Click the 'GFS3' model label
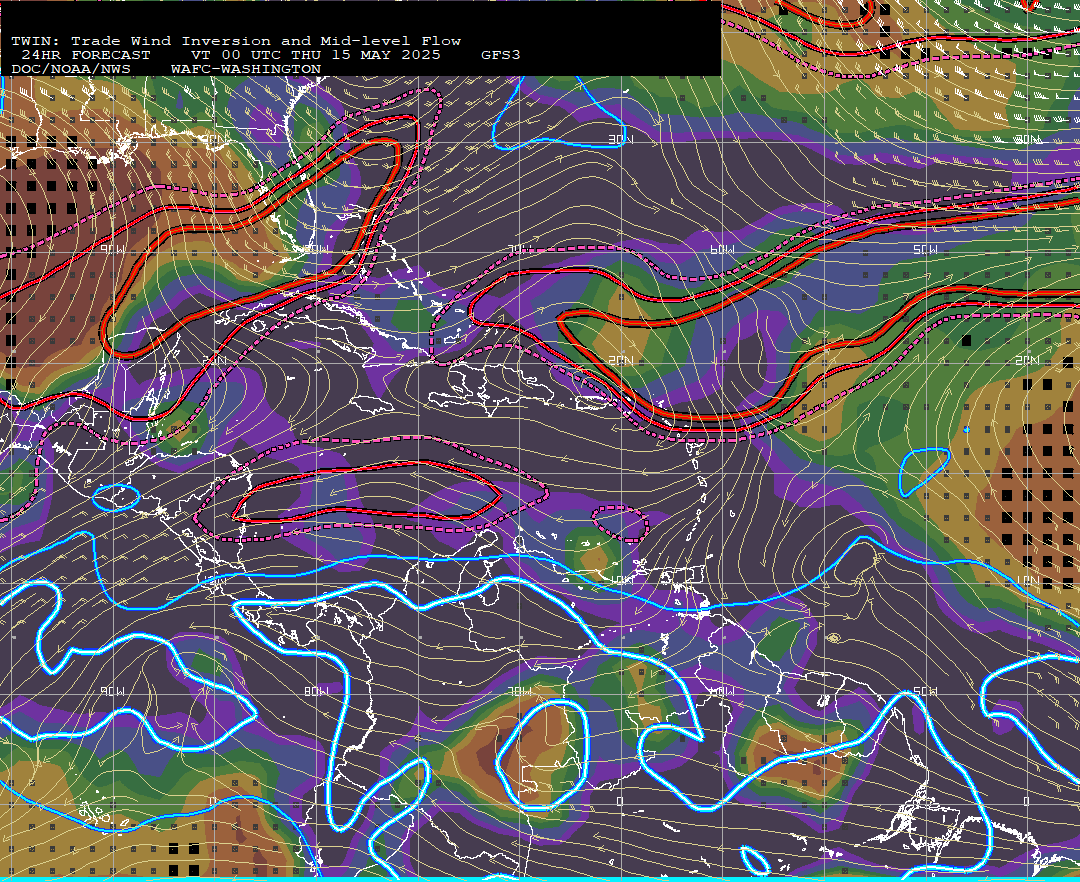 click(x=501, y=55)
